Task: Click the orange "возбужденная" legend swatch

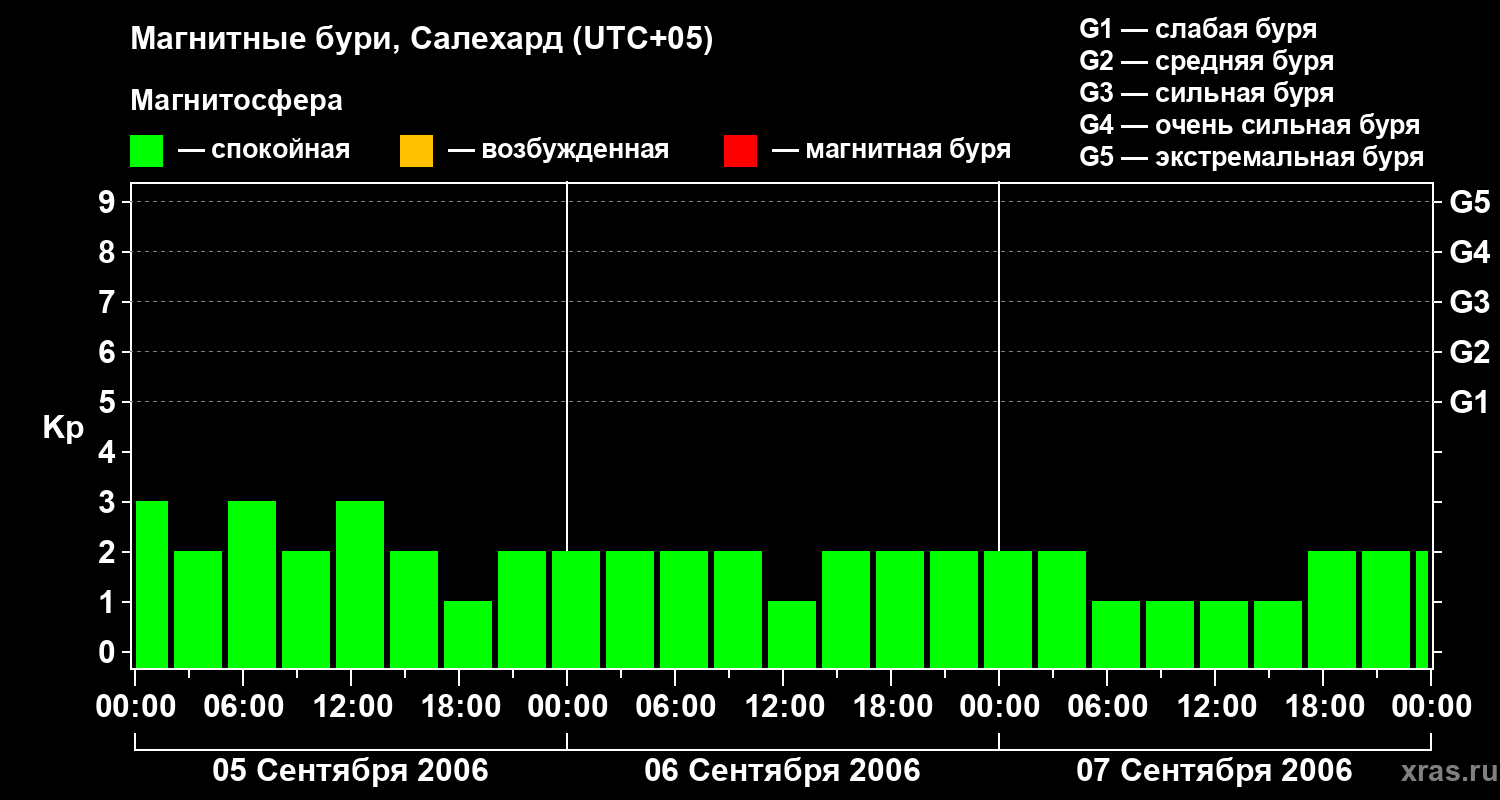Action: tap(416, 151)
